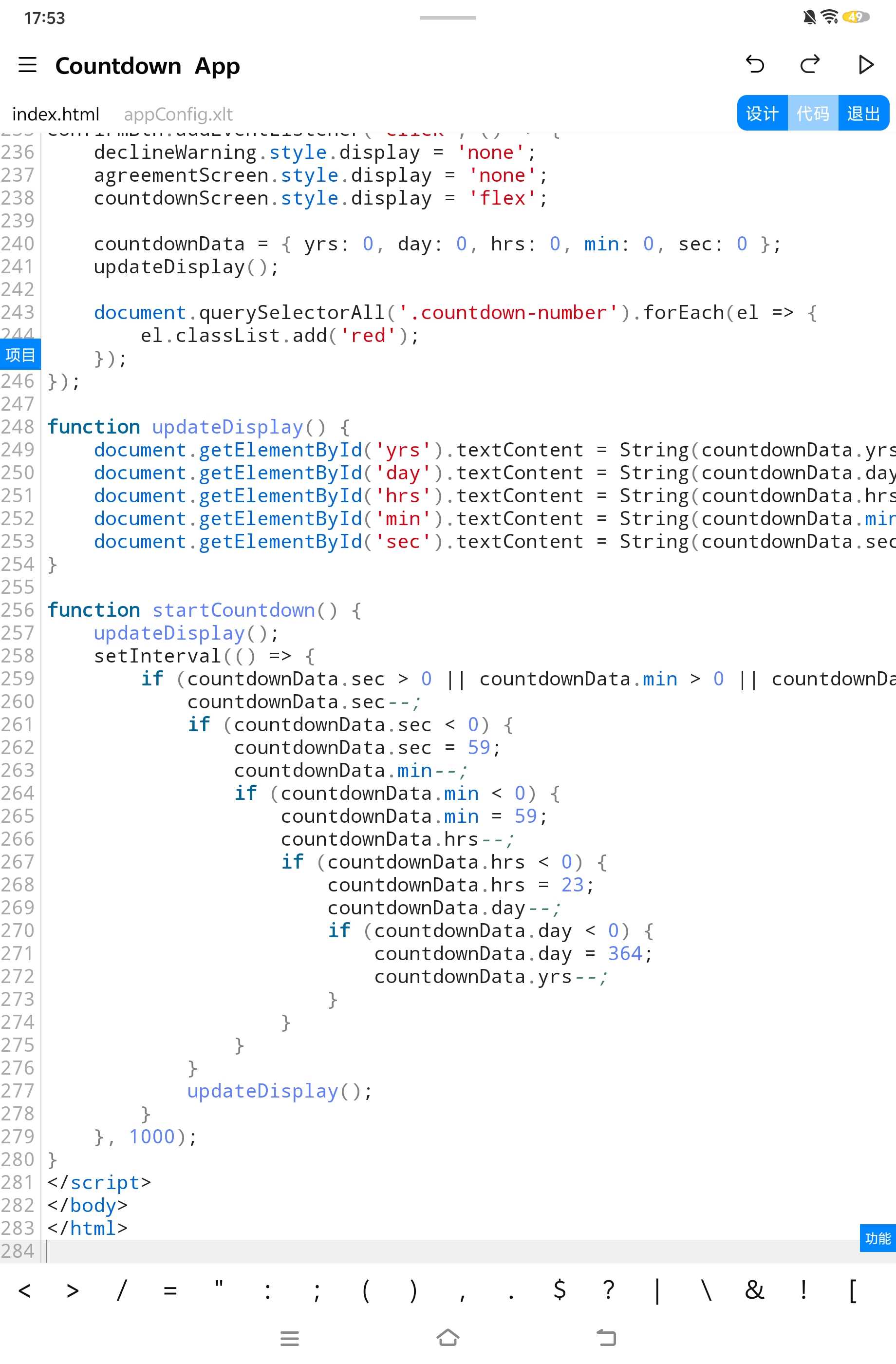Viewport: 896px width, 1364px height.
Task: Tap the Android recents navigation icon
Action: click(289, 1338)
